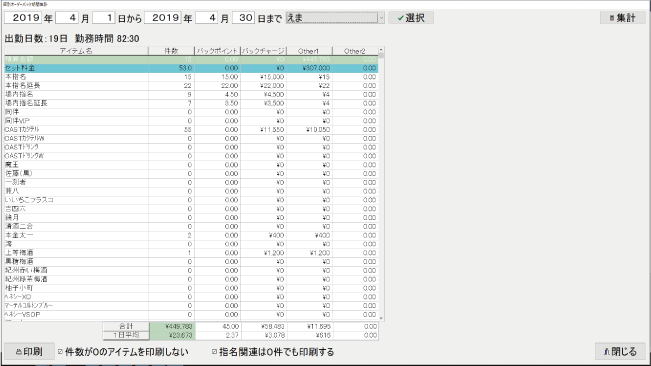
Task: Click the ¥11,550 cell in CASTカクテル row
Action: click(263, 129)
